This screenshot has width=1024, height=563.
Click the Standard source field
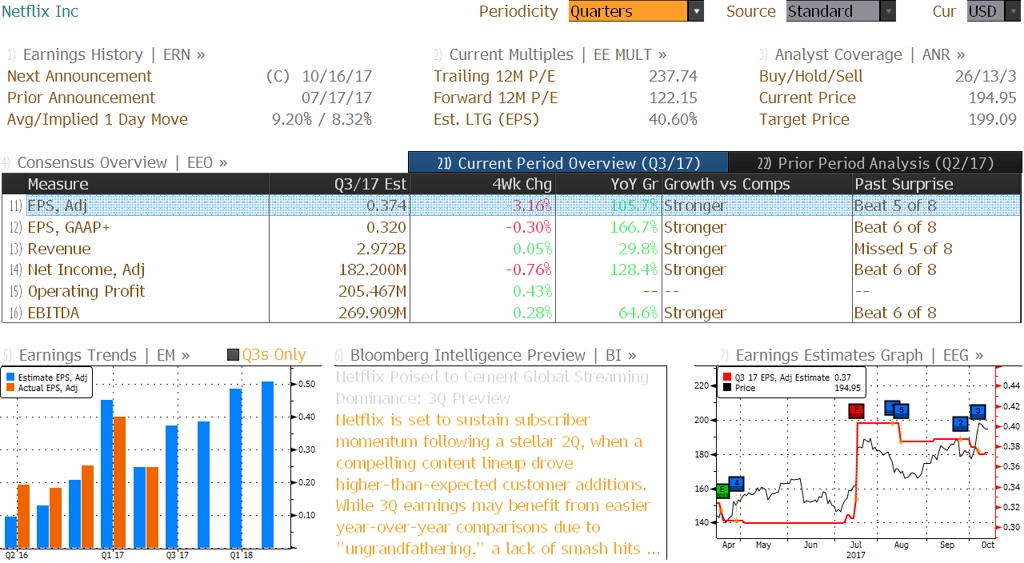[x=833, y=11]
